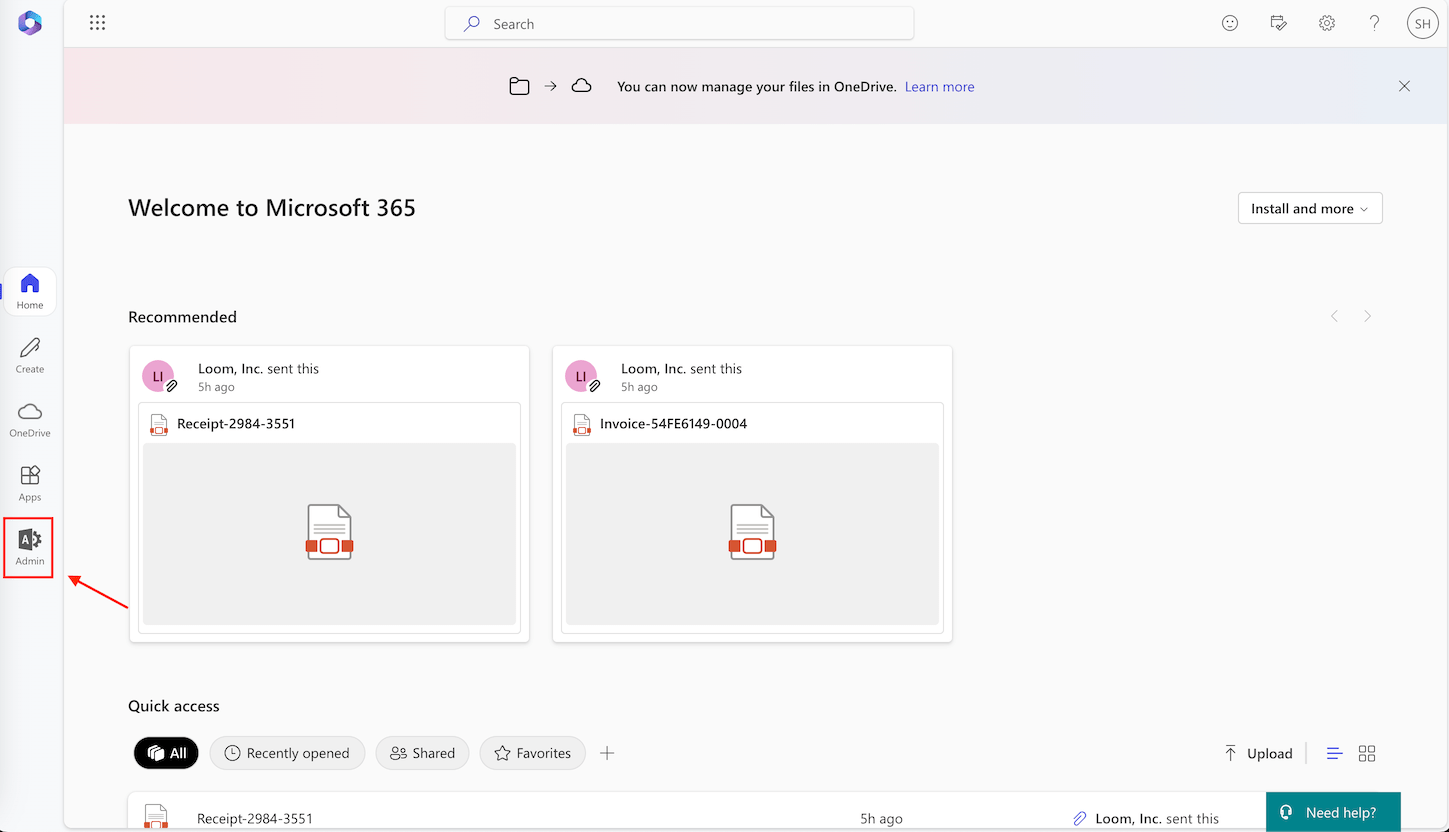The width and height of the screenshot is (1449, 832).
Task: Open the Help question mark icon
Action: point(1375,23)
